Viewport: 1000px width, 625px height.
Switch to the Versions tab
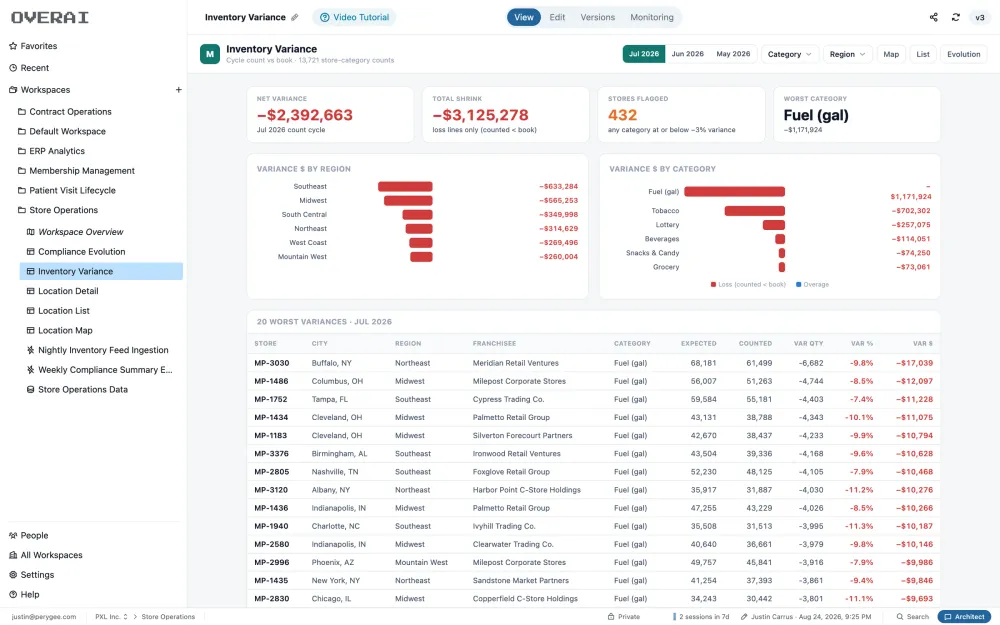pyautogui.click(x=598, y=17)
